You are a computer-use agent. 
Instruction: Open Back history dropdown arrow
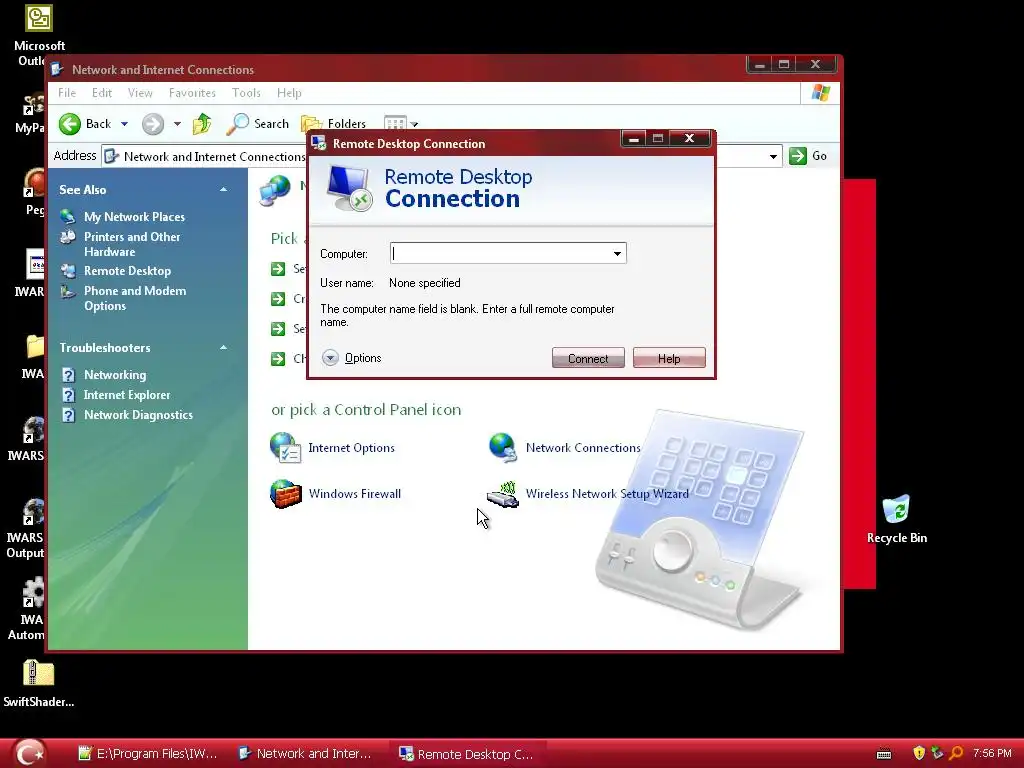[124, 124]
